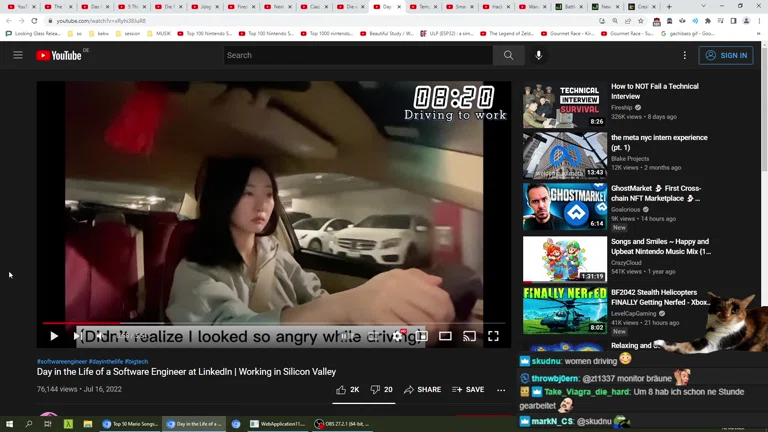The width and height of the screenshot is (768, 432).
Task: Open the three-dot menu below the video
Action: pos(501,390)
